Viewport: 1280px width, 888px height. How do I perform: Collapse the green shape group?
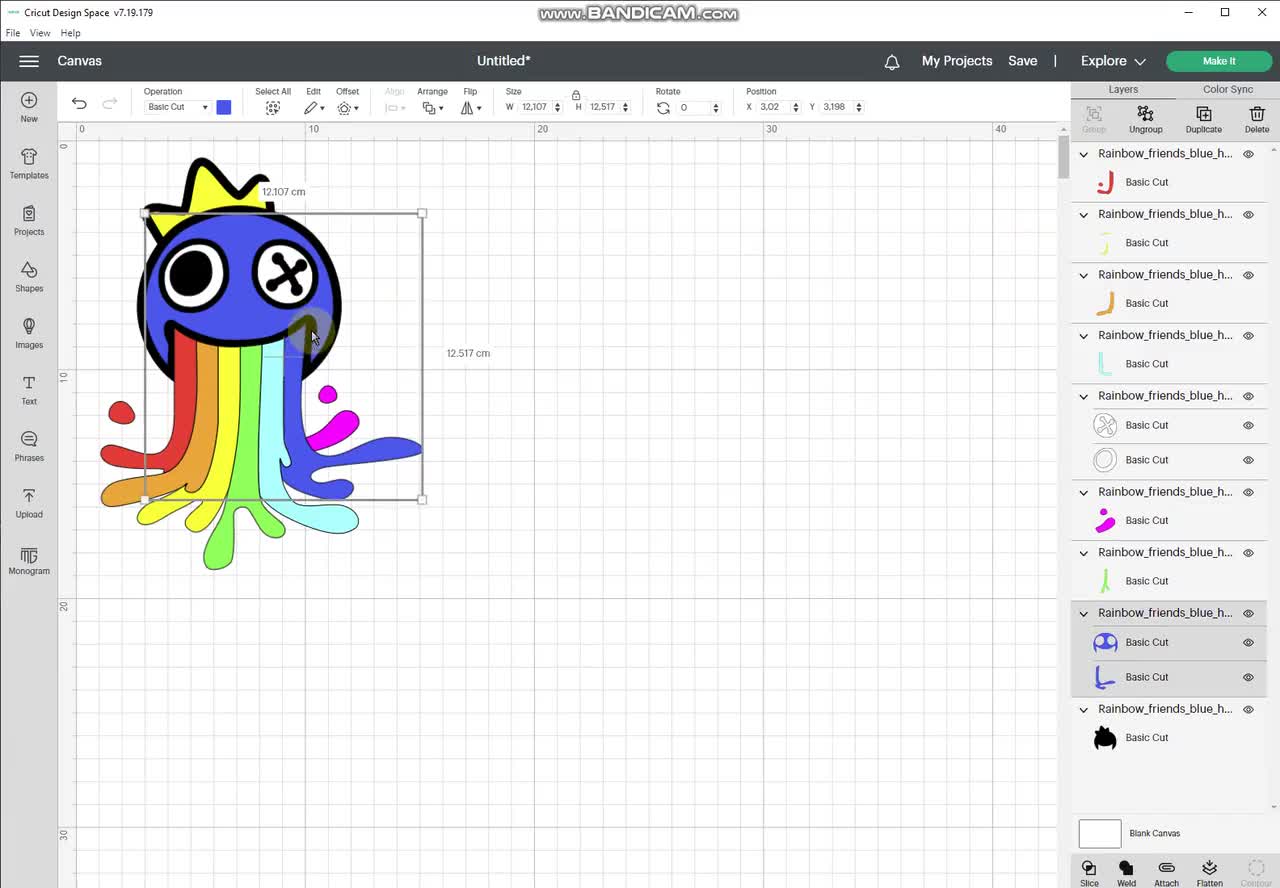tap(1083, 553)
